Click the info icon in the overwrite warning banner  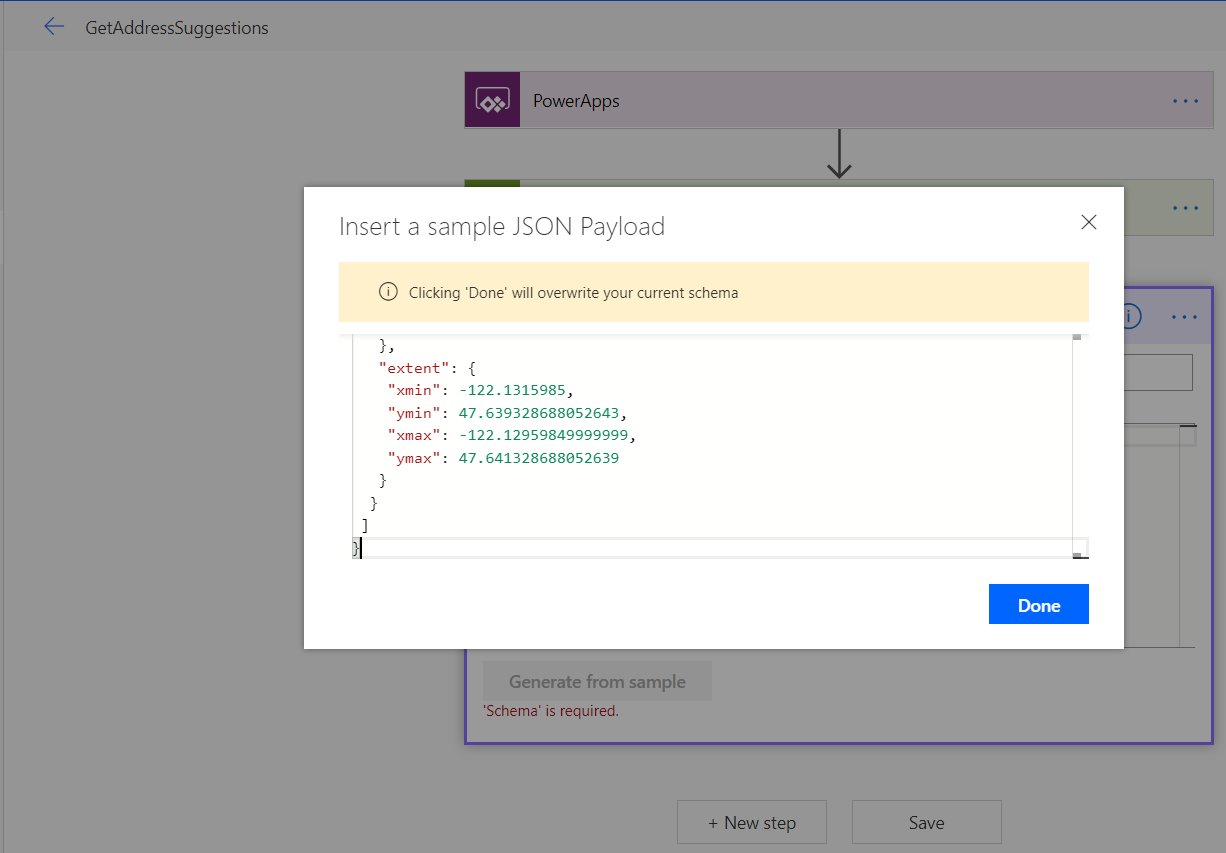pyautogui.click(x=388, y=292)
